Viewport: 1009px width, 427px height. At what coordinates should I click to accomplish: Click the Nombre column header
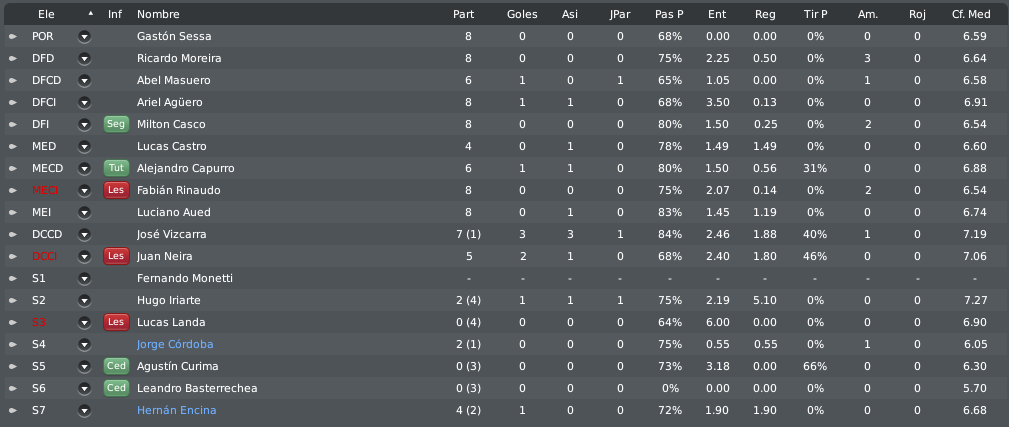(158, 14)
